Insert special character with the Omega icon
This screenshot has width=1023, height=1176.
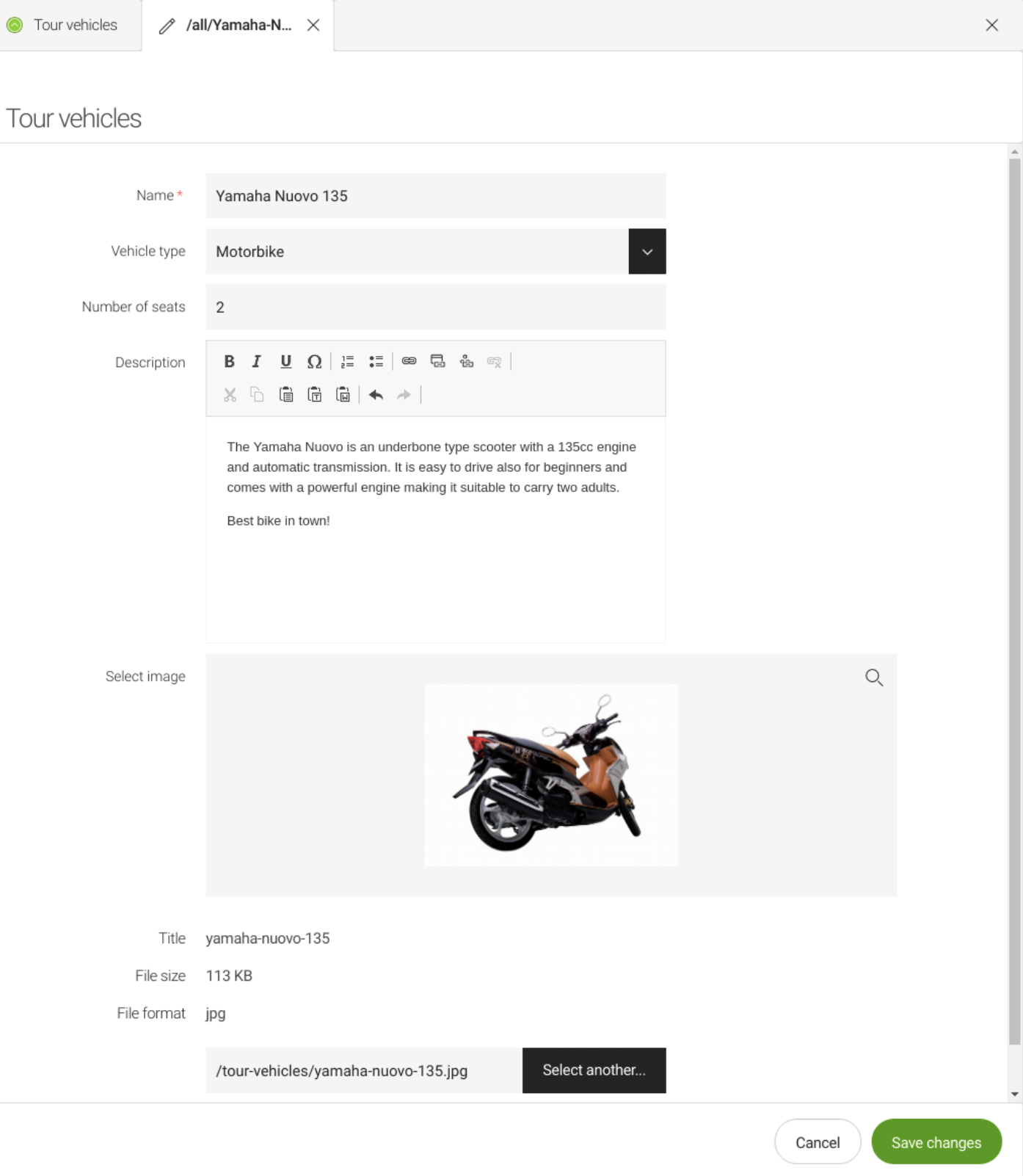pyautogui.click(x=314, y=361)
